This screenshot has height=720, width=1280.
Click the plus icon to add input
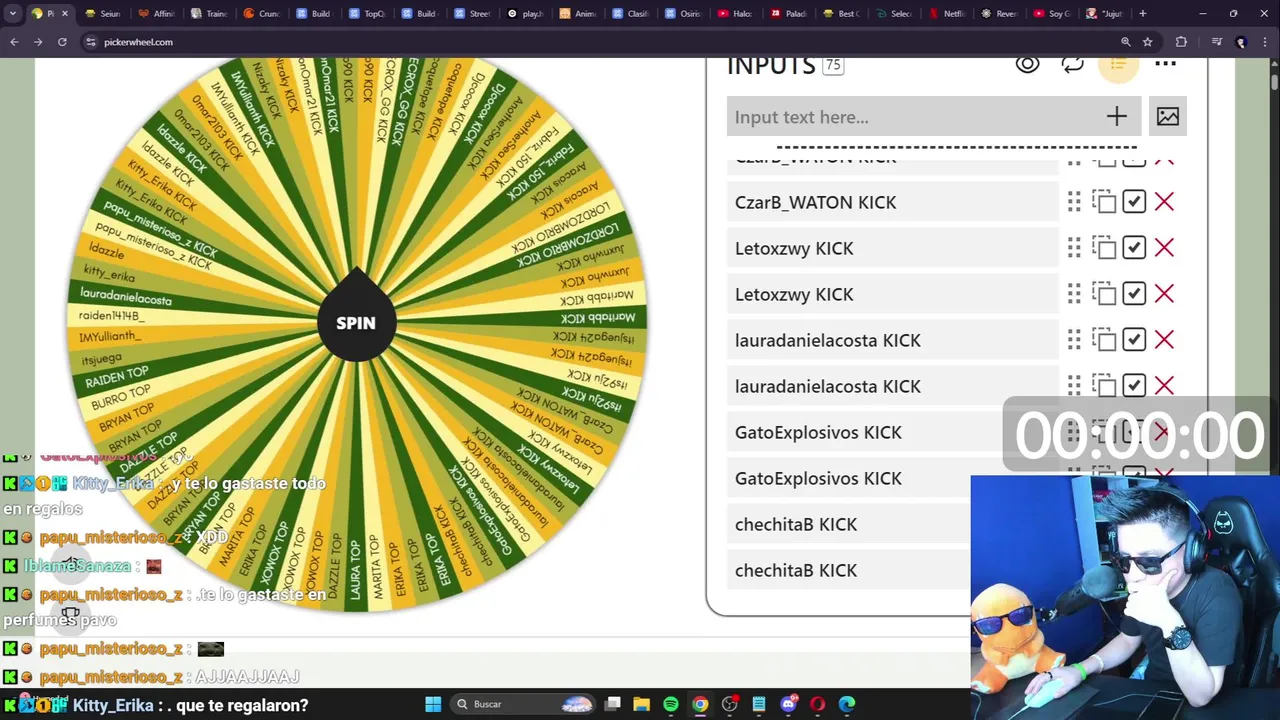click(x=1116, y=117)
